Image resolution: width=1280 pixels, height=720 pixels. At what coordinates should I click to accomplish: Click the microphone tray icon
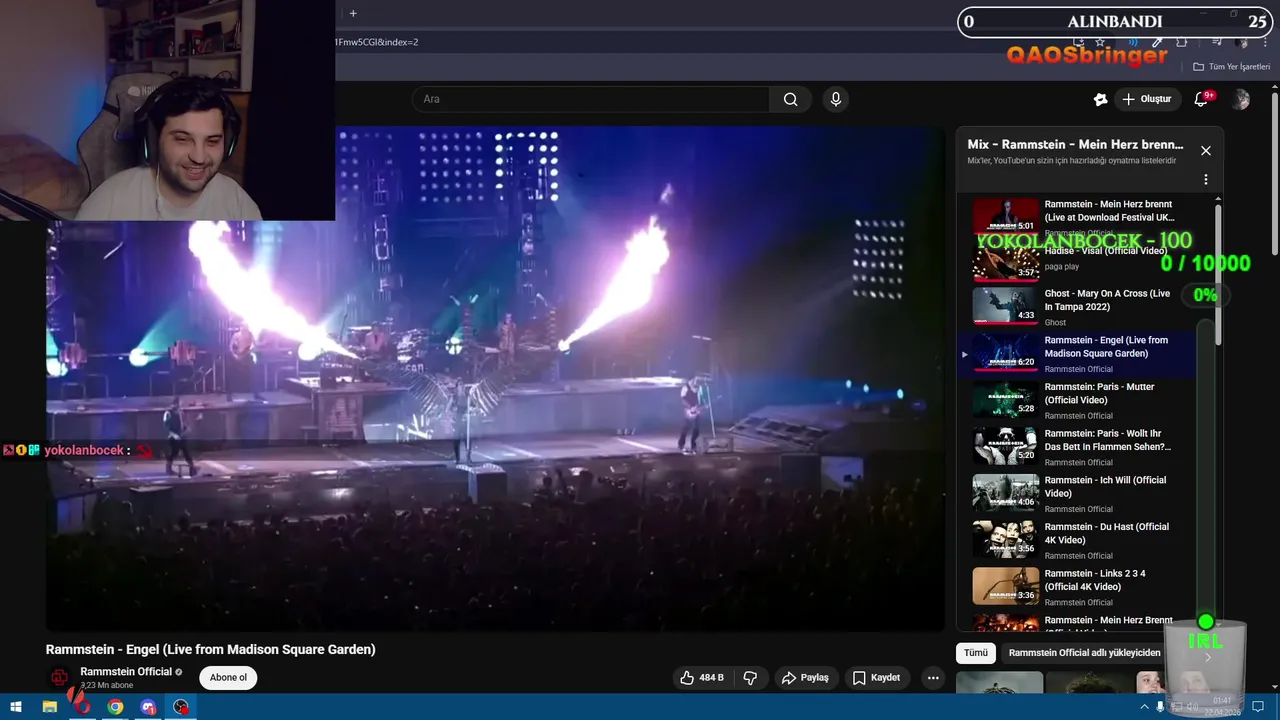tap(1160, 707)
